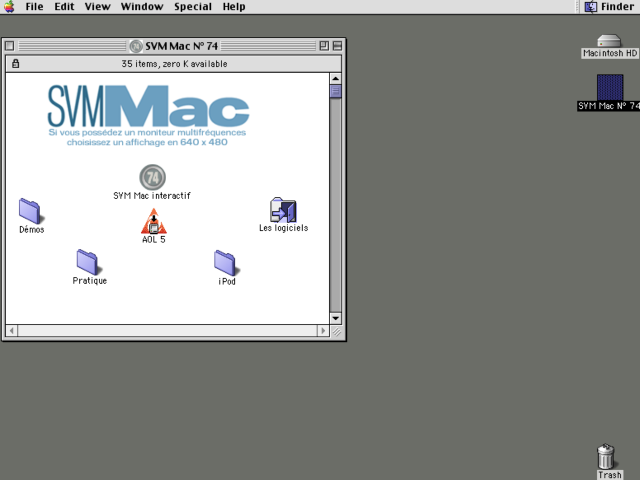Viewport: 640px width, 480px height.
Task: Click the '35 items, zero K available' text
Action: pyautogui.click(x=174, y=64)
